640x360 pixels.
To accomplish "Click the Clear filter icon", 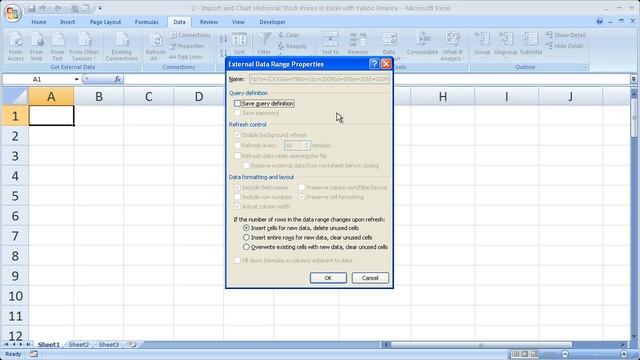I will 282,35.
